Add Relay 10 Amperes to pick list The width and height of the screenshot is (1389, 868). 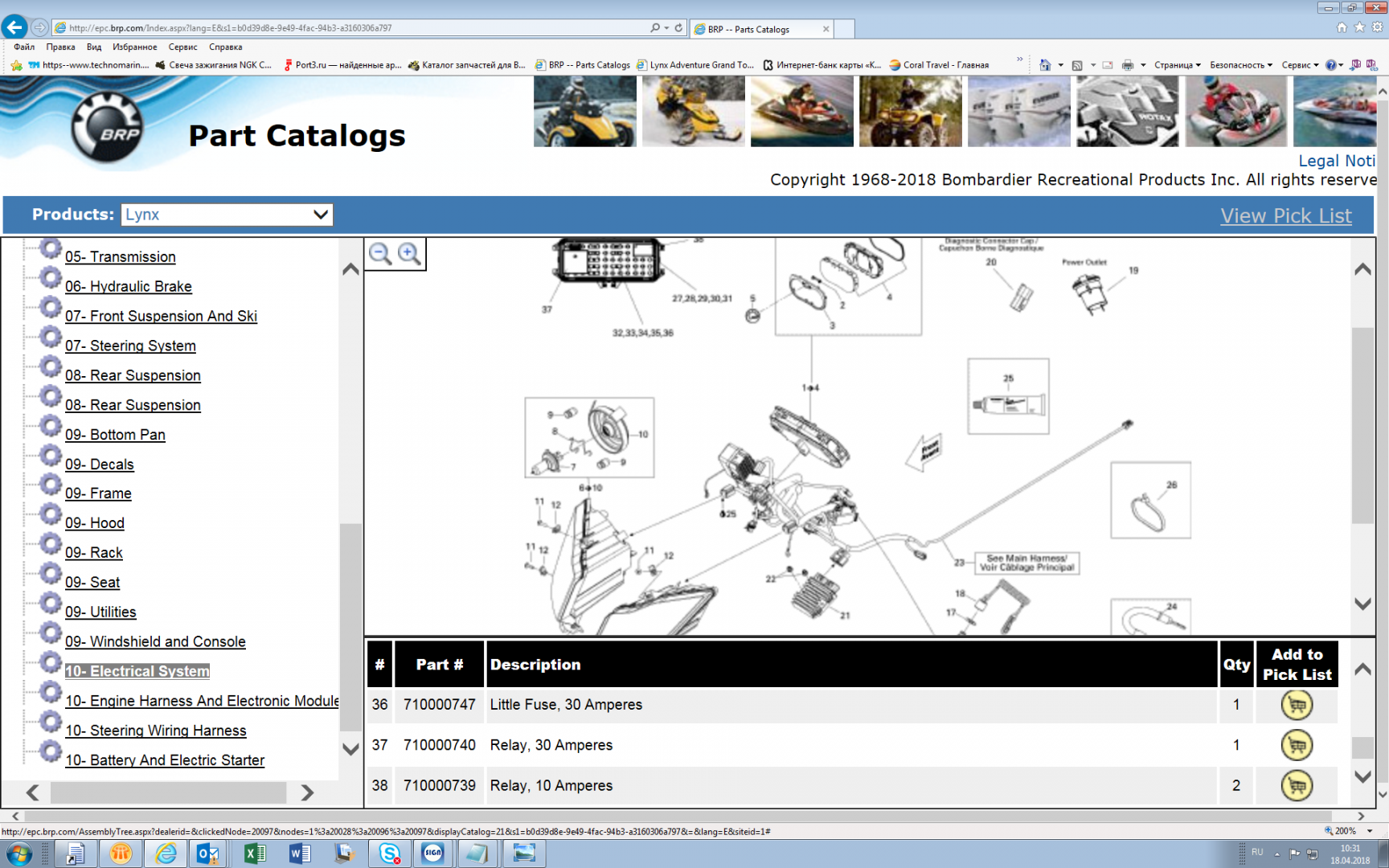click(x=1297, y=785)
